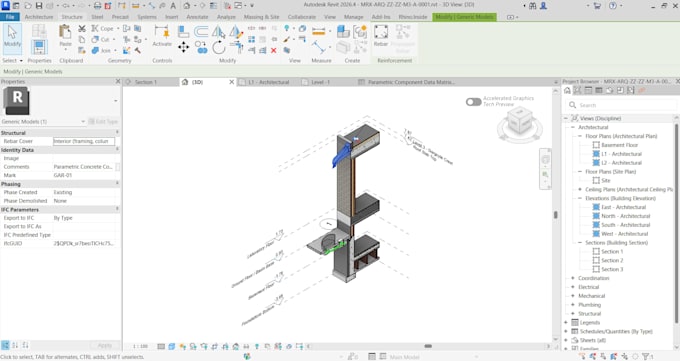680x361 pixels.
Task: Select the Move tool
Action: (183, 47)
